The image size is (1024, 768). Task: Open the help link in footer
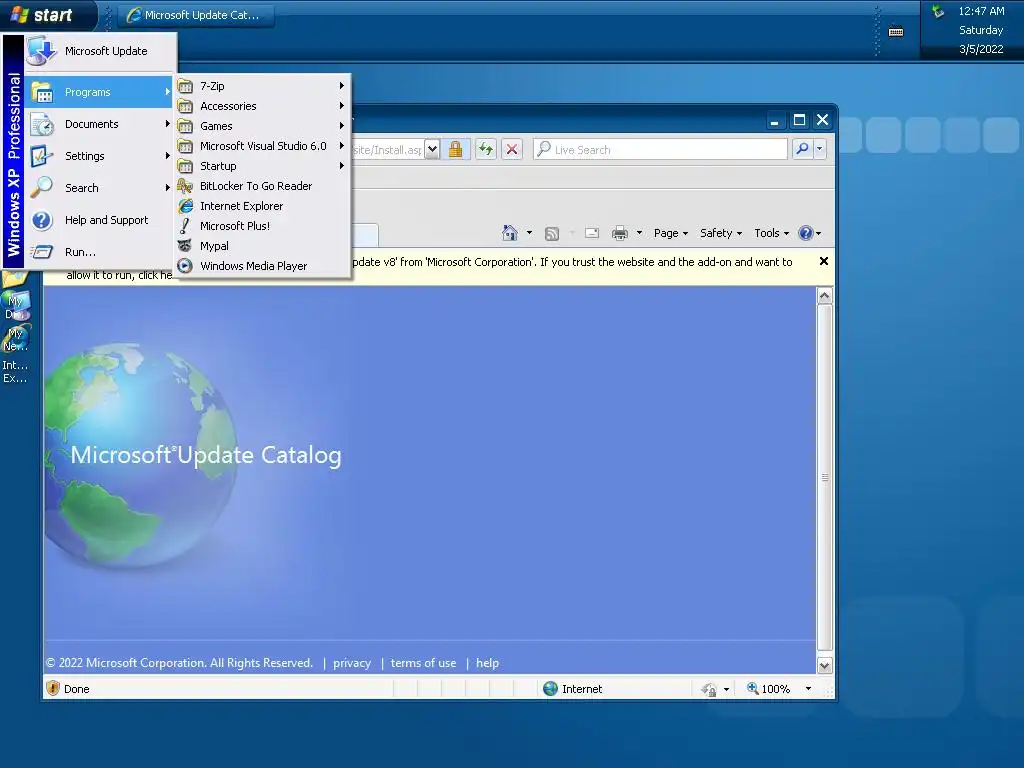[487, 663]
